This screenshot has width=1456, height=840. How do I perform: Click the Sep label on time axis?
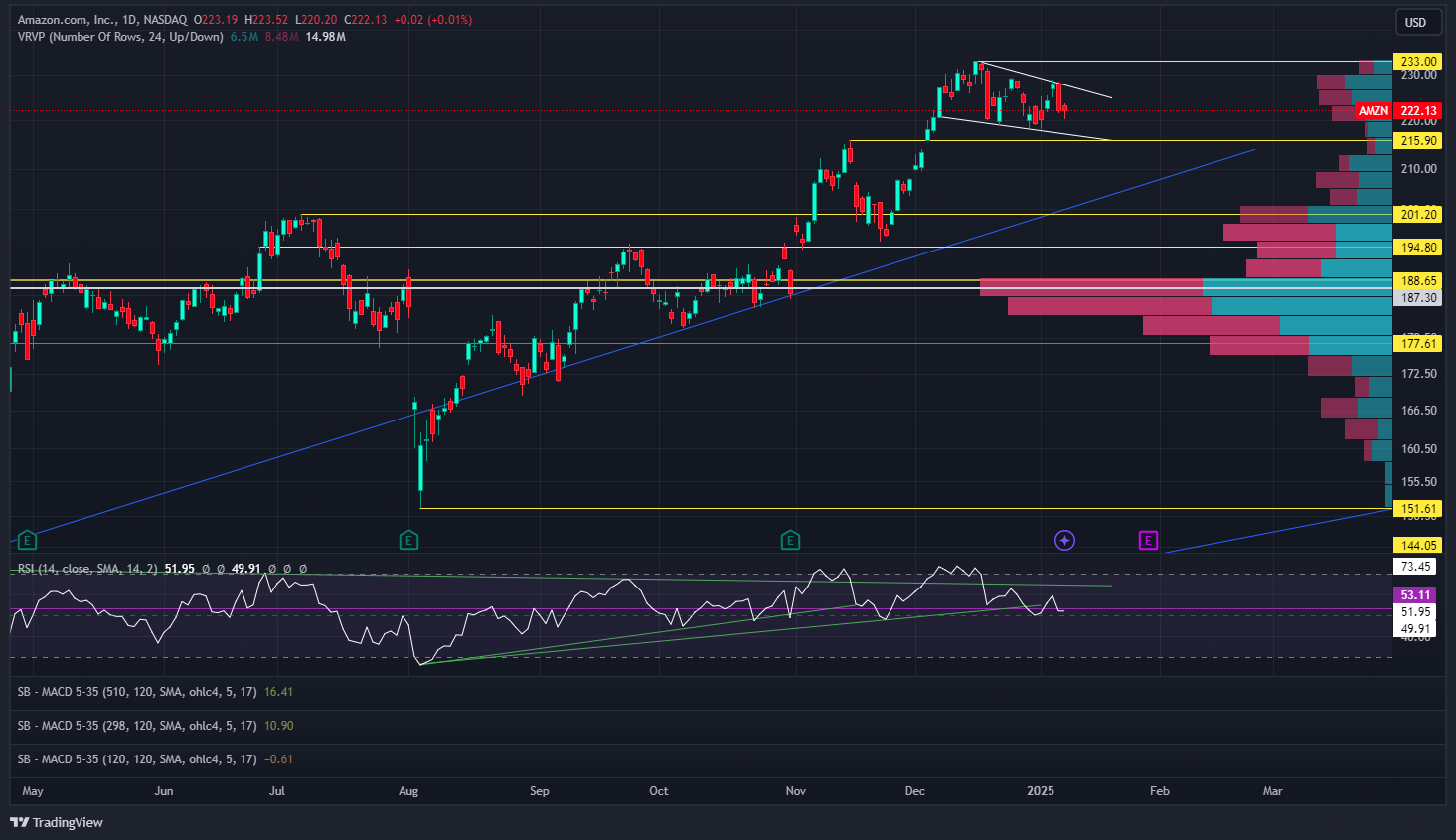(x=539, y=792)
